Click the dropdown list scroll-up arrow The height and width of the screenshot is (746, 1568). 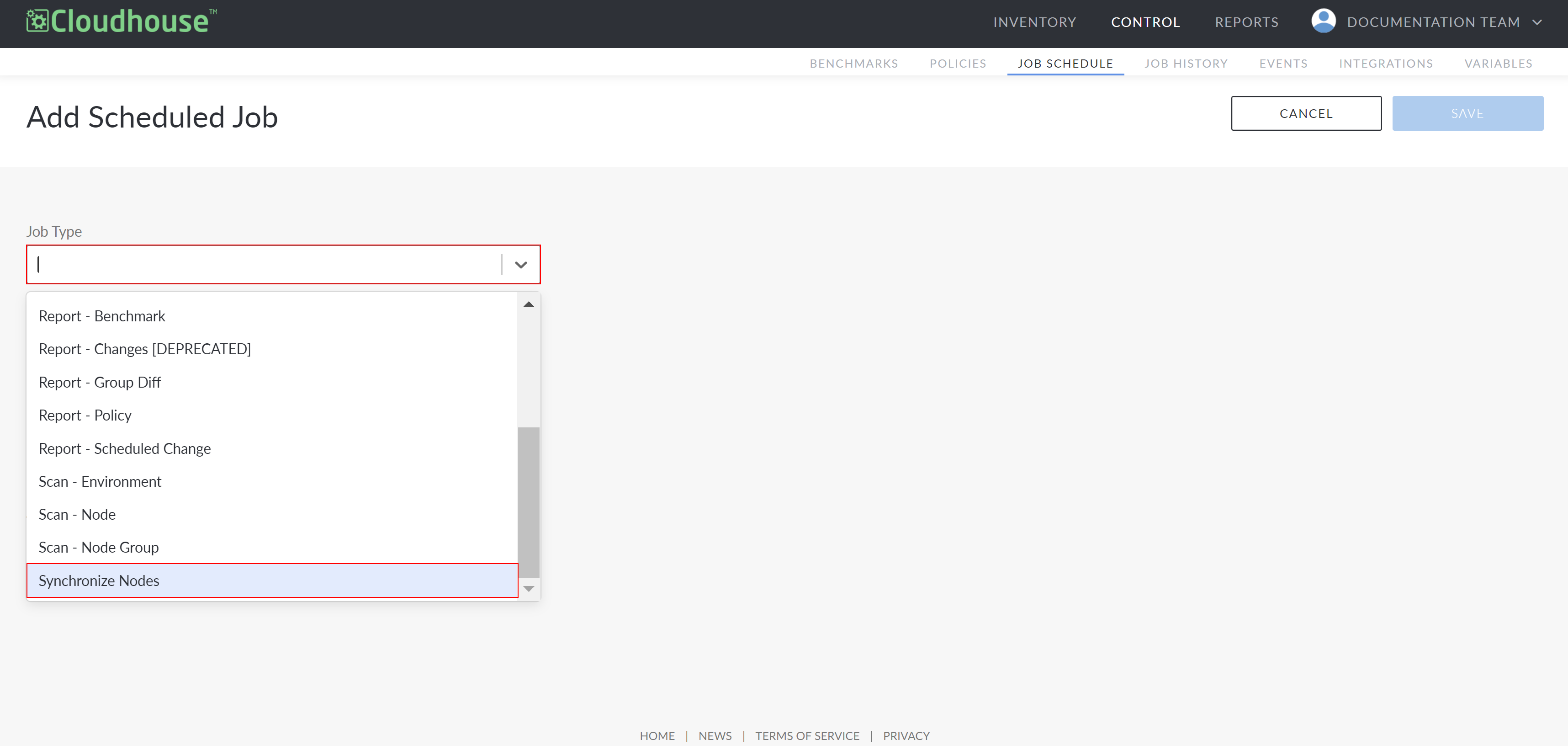(x=529, y=304)
